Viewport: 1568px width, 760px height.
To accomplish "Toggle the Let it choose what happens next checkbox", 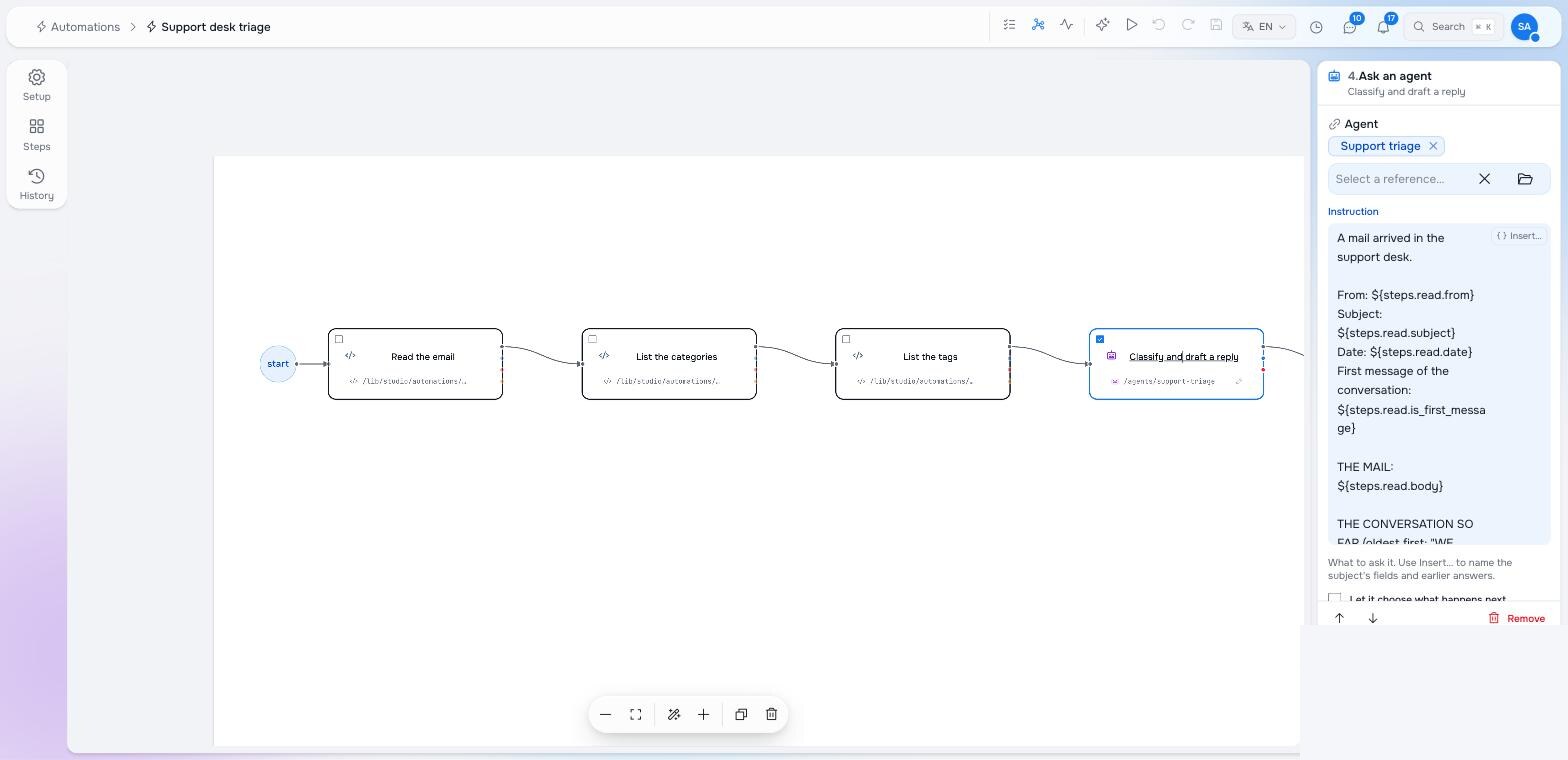I will [x=1335, y=599].
